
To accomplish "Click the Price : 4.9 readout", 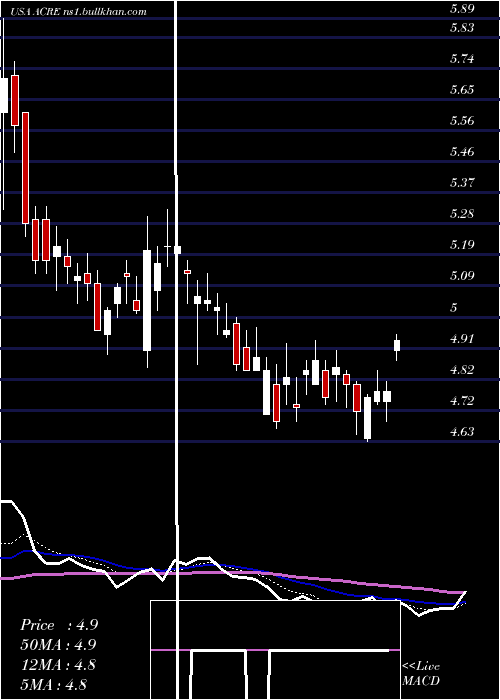I will (59, 625).
